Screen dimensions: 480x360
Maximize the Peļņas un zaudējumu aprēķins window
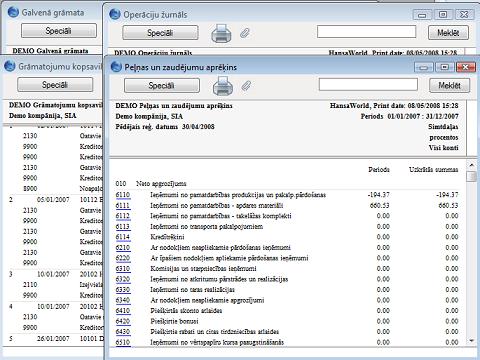point(444,67)
